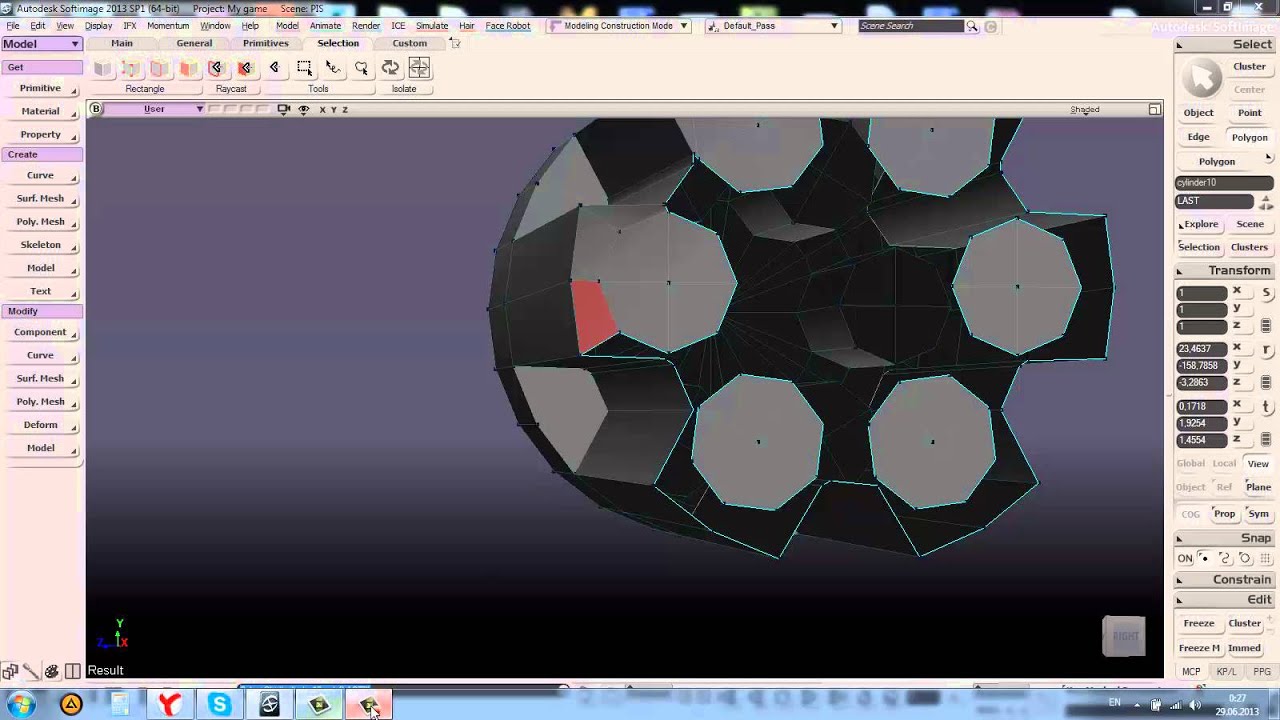
Task: Switch to the KP/L panel tab
Action: click(x=1226, y=672)
